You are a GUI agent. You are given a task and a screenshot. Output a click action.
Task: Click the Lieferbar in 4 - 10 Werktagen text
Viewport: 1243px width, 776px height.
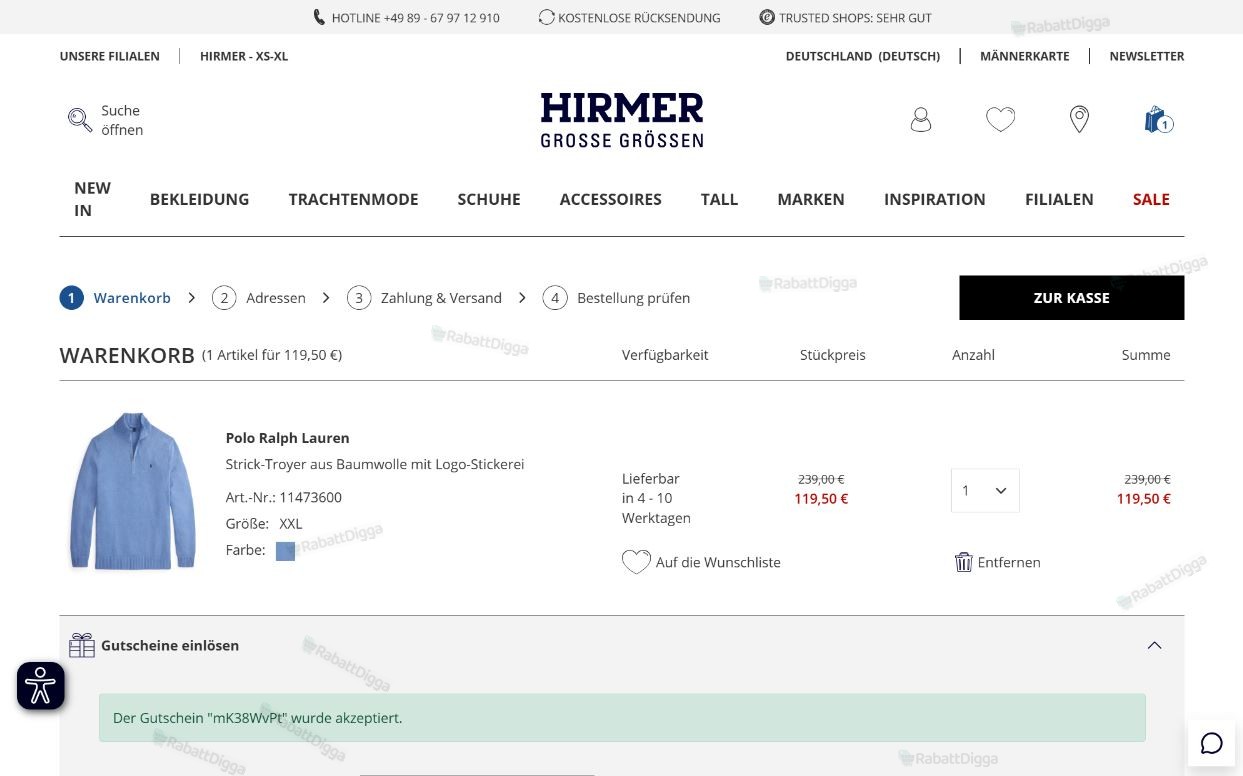click(x=656, y=498)
